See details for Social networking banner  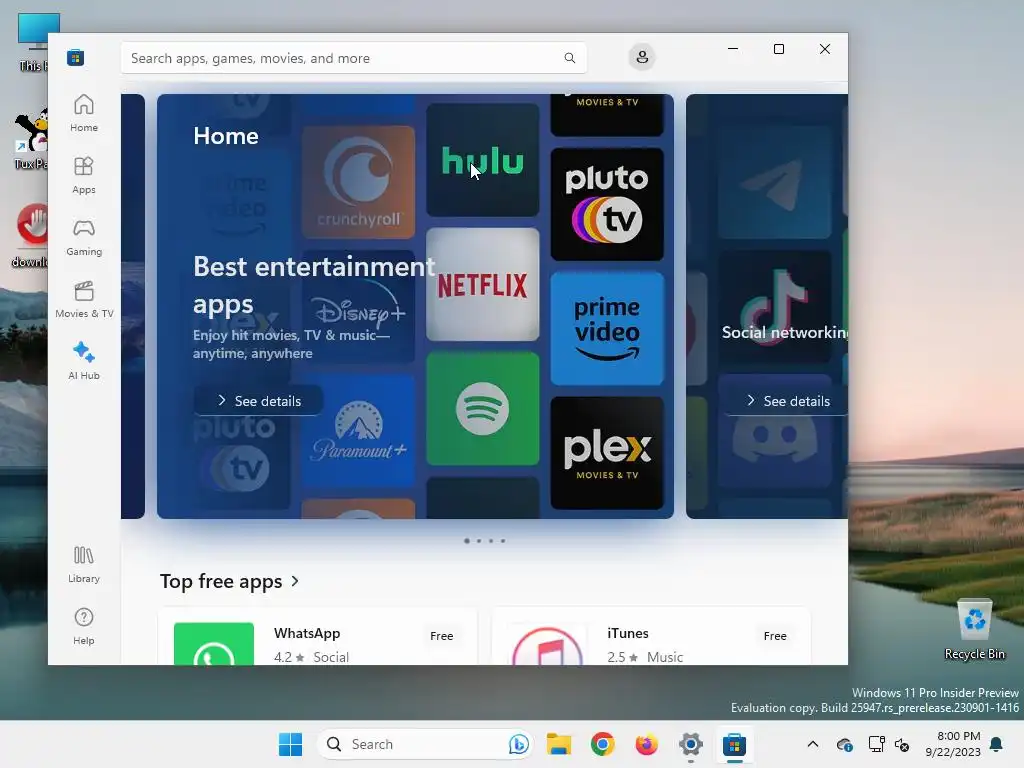(786, 401)
